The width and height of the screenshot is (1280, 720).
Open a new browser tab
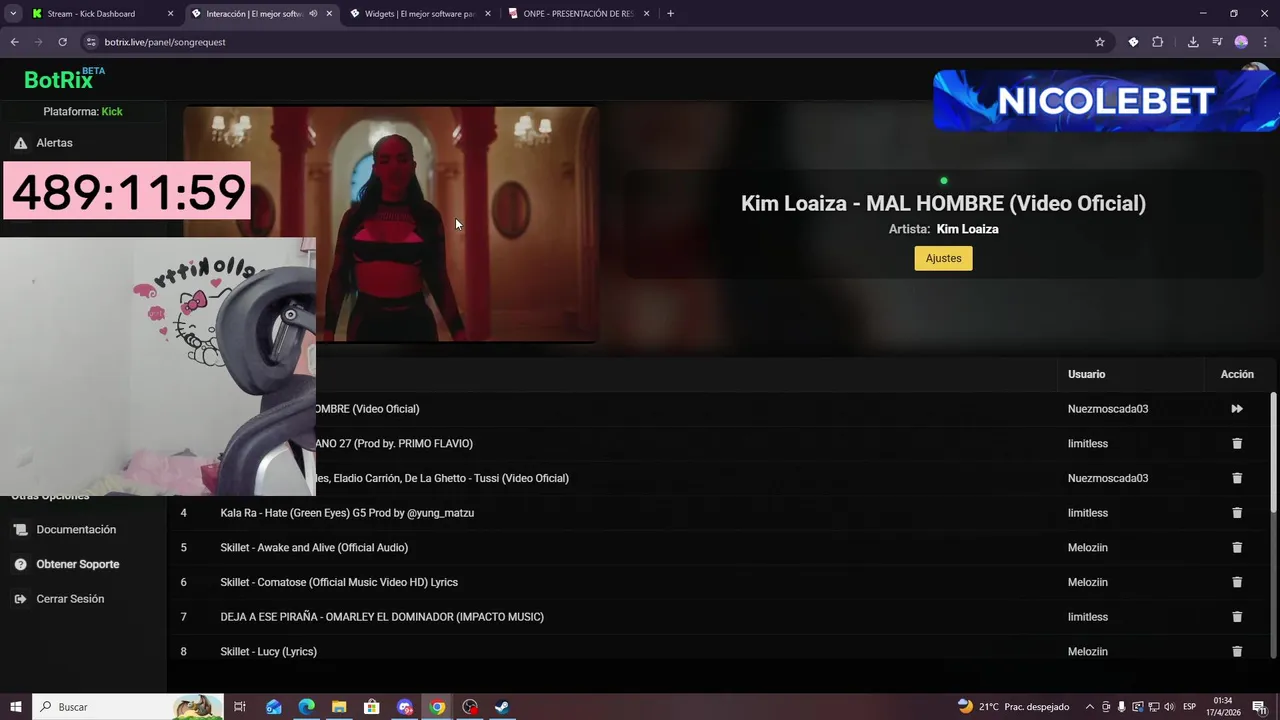coord(670,14)
